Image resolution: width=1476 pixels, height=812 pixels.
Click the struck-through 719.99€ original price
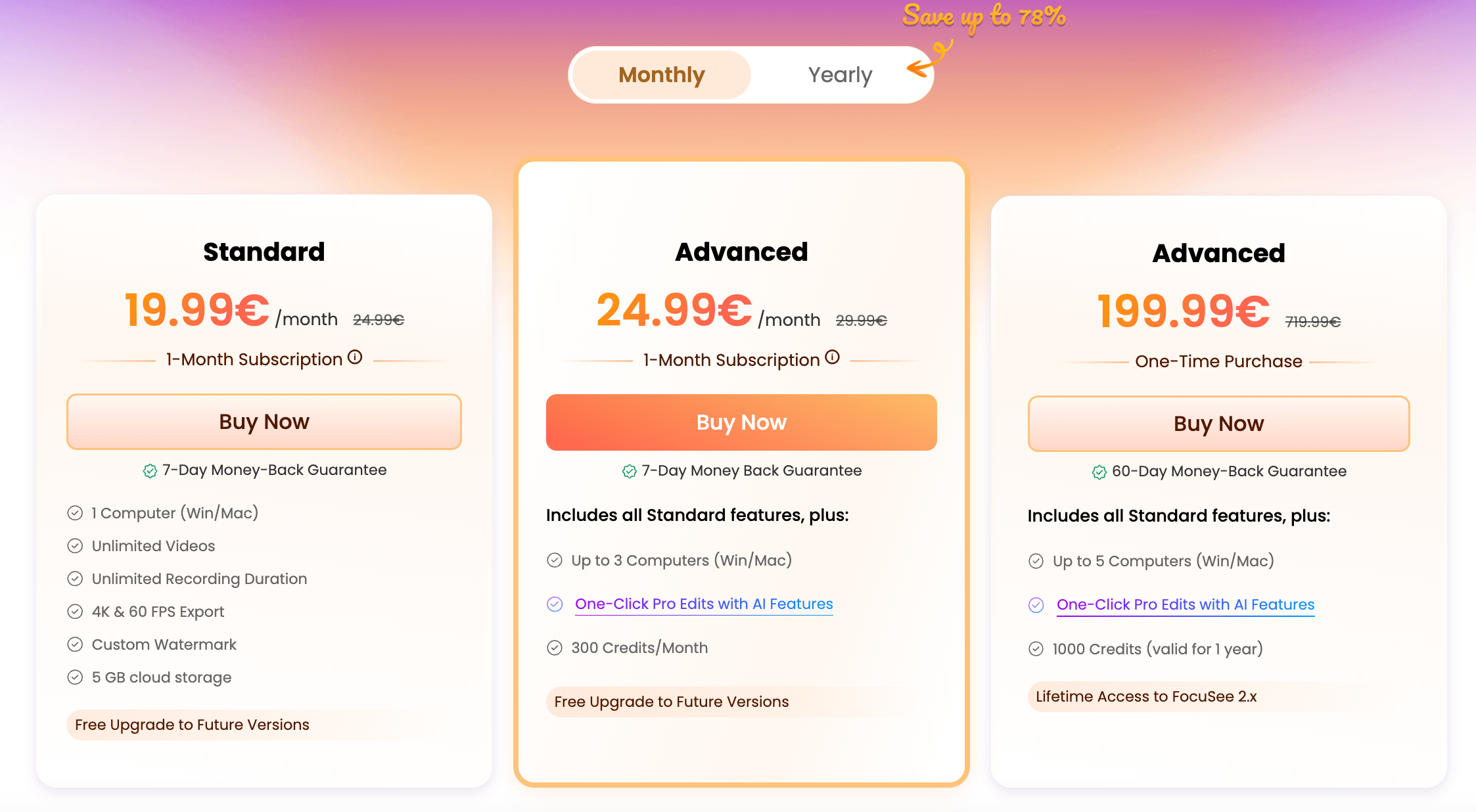tap(1313, 322)
